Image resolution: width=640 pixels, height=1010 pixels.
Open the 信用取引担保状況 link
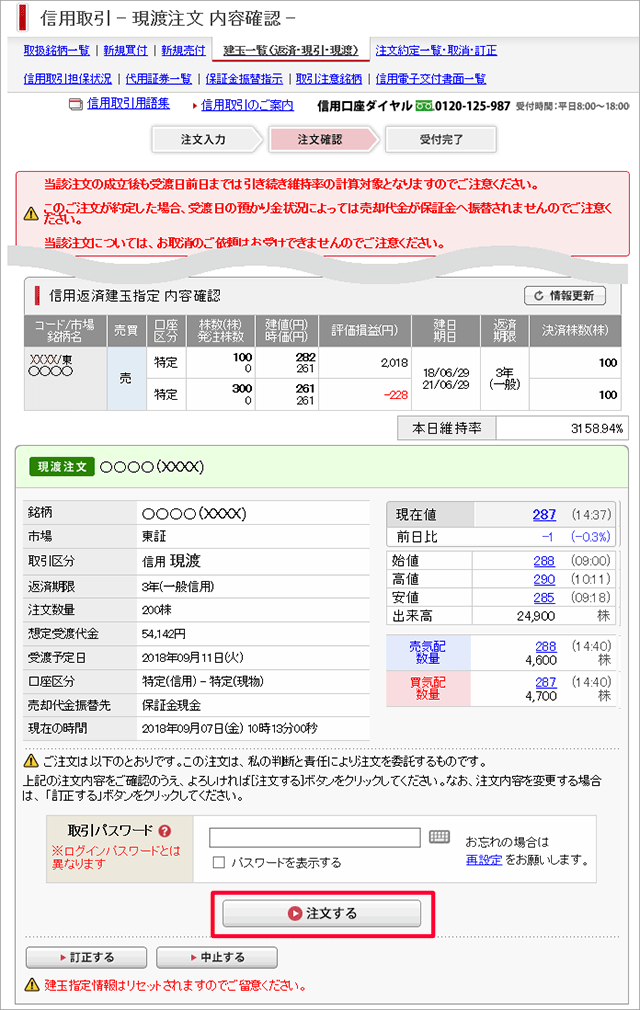(x=67, y=79)
